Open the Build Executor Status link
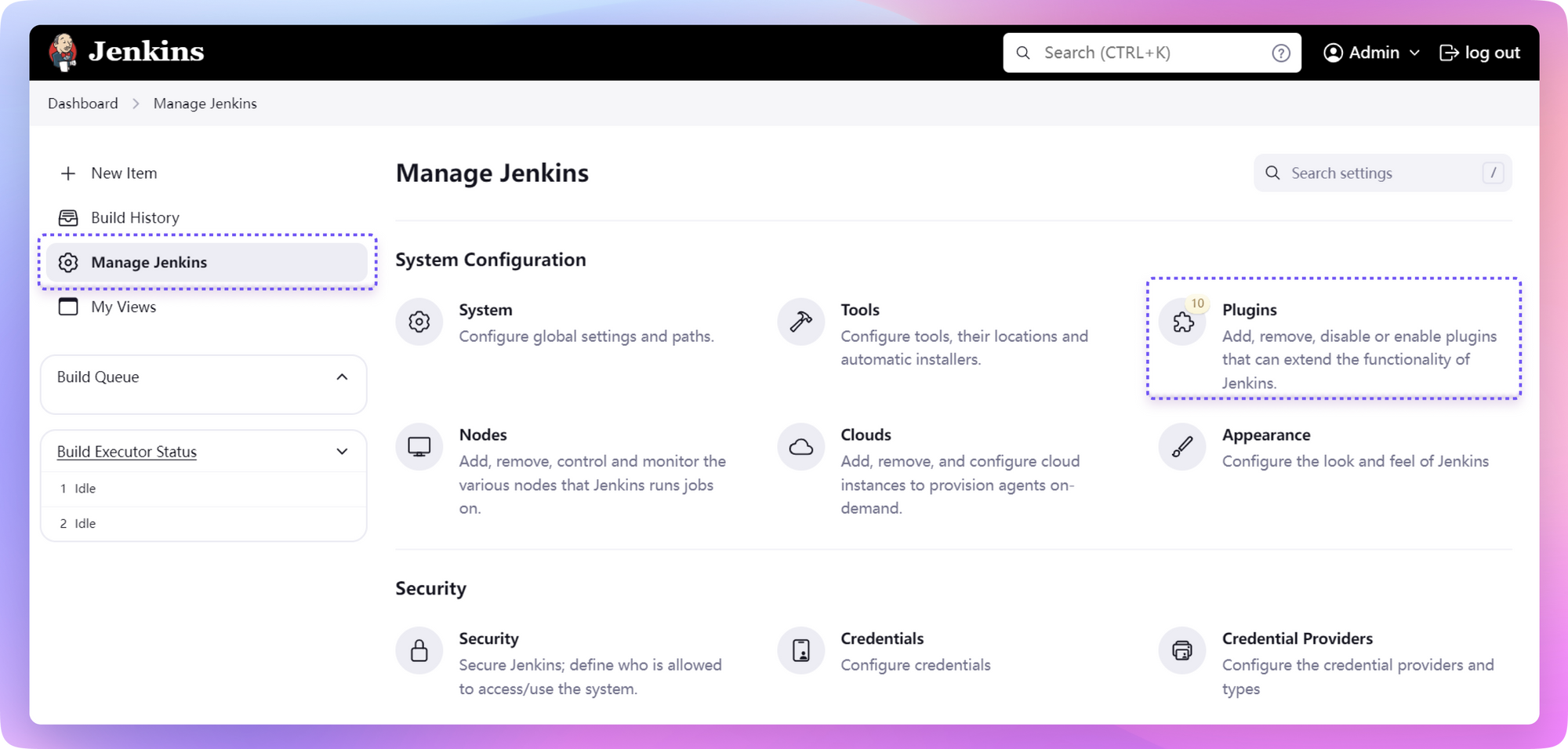This screenshot has width=1568, height=749. tap(127, 452)
